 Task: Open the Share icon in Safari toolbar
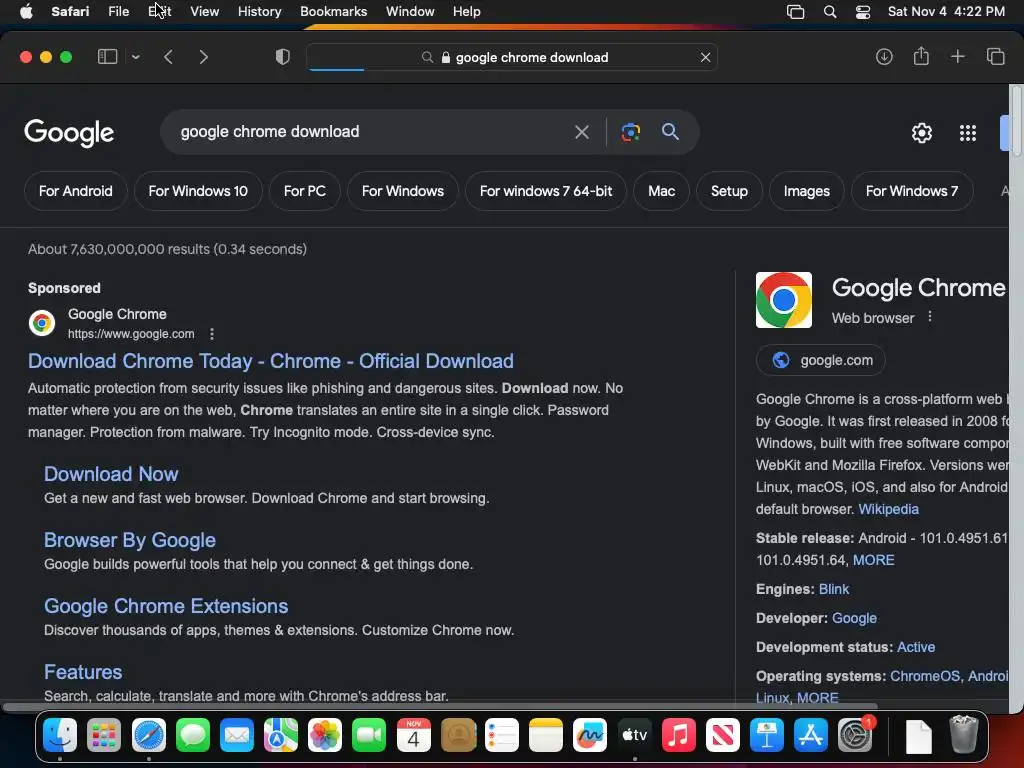[x=921, y=56]
